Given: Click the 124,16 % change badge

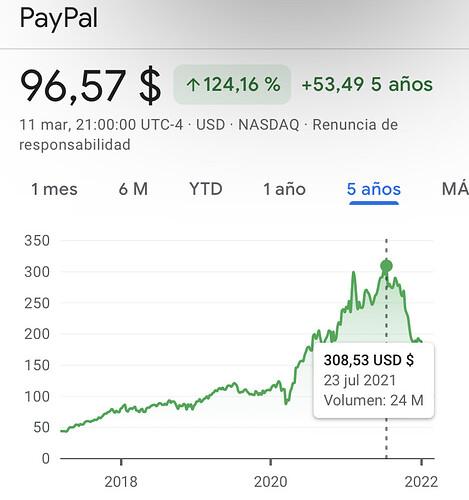Looking at the screenshot, I should 232,85.
